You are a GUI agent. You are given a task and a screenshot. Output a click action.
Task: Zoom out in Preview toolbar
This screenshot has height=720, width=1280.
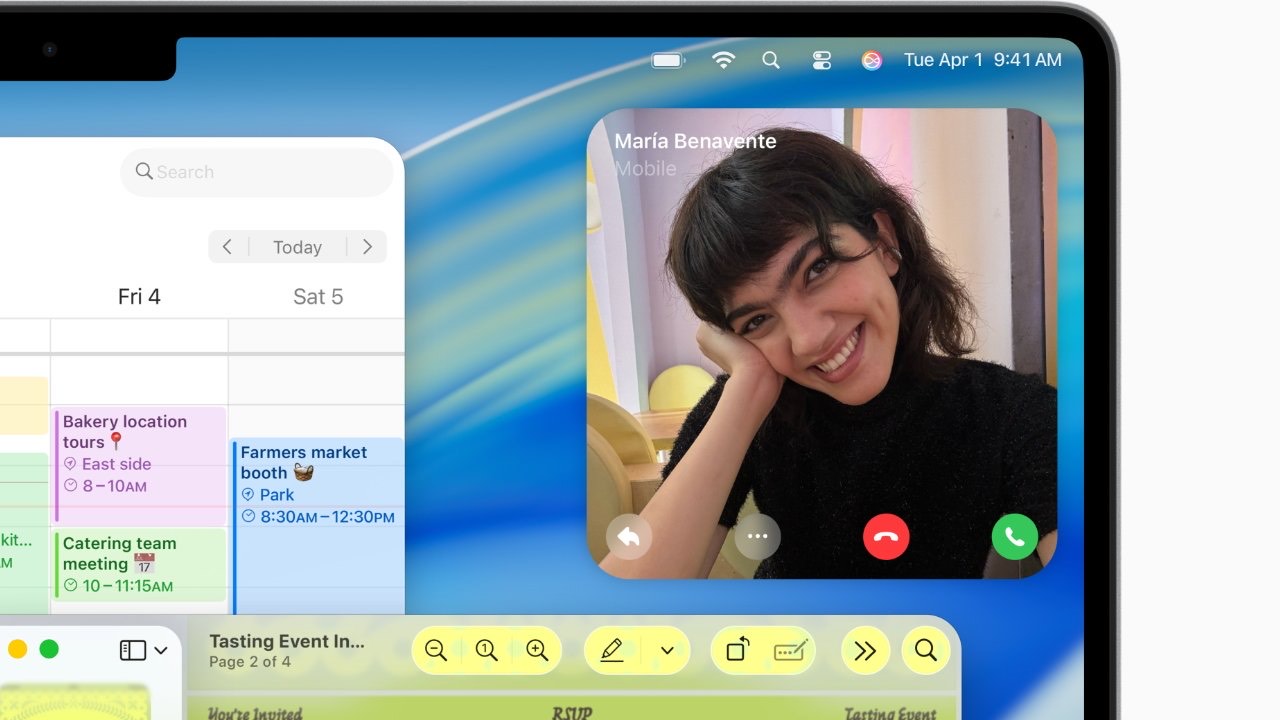click(x=436, y=651)
